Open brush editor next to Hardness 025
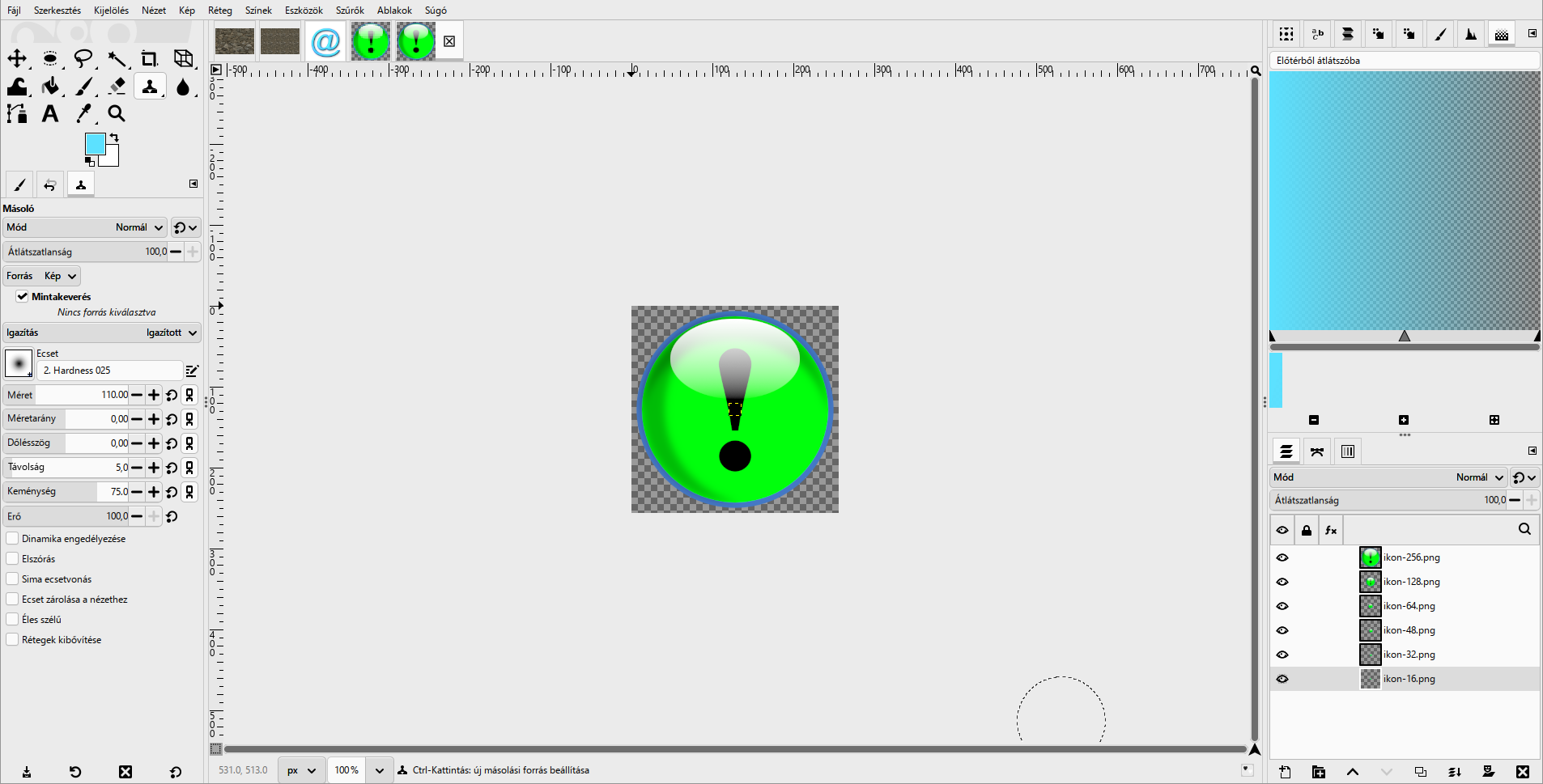This screenshot has width=1543, height=784. click(x=192, y=371)
